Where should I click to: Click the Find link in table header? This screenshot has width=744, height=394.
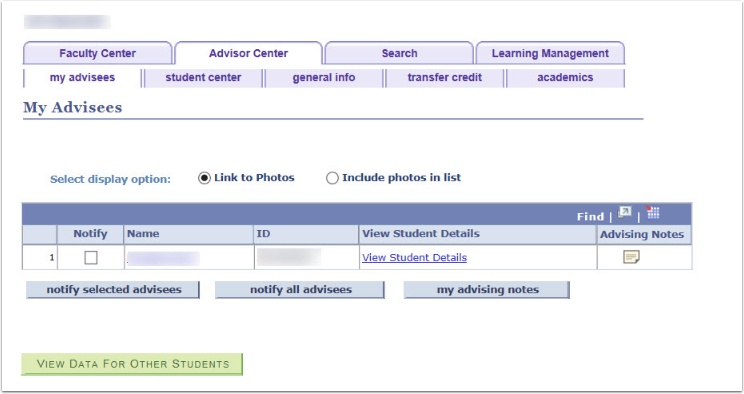pyautogui.click(x=590, y=216)
